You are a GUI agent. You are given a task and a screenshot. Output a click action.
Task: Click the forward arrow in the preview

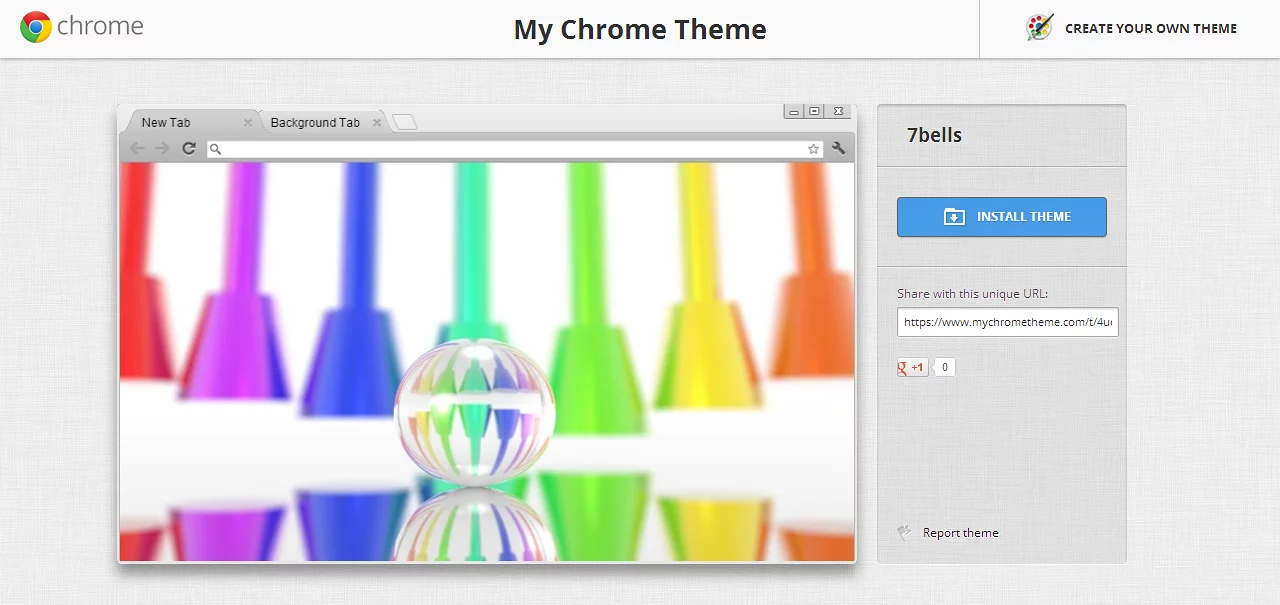tap(162, 149)
